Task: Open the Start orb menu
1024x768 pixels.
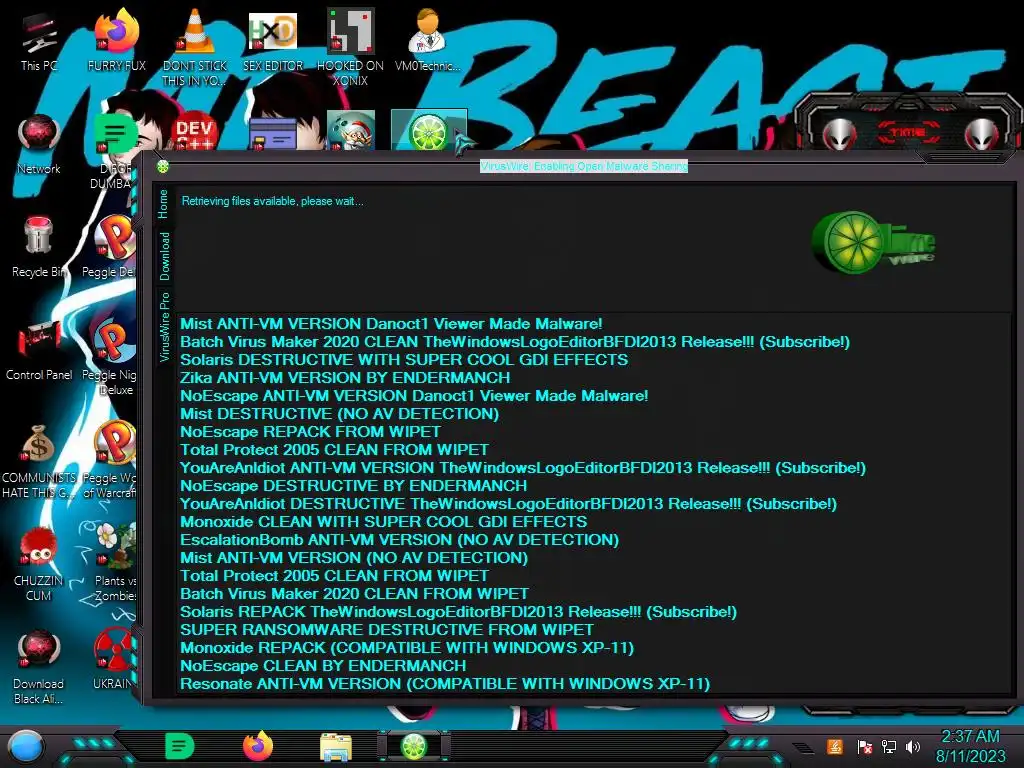Action: click(26, 747)
